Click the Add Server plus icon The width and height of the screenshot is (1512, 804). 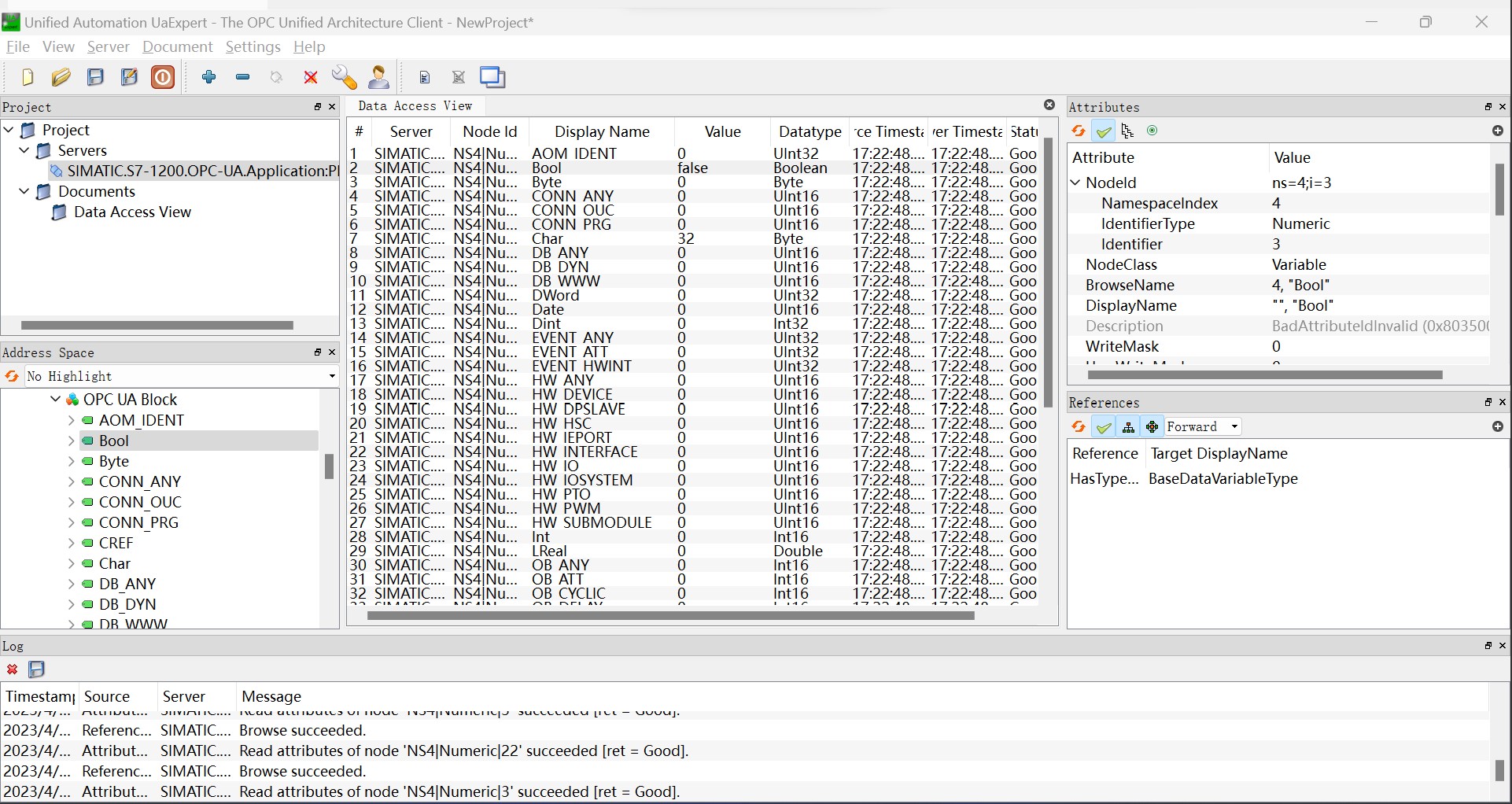coord(208,77)
